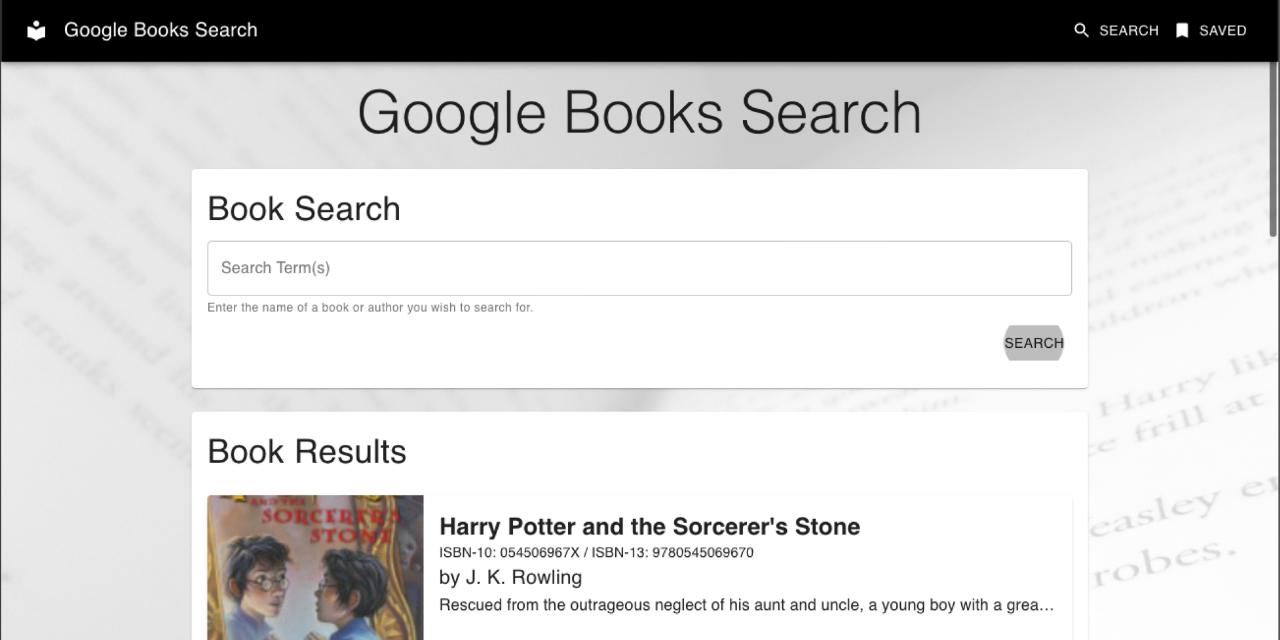Click the ISBN-10 / ISBN-13 line
Image resolution: width=1280 pixels, height=640 pixels.
(596, 553)
